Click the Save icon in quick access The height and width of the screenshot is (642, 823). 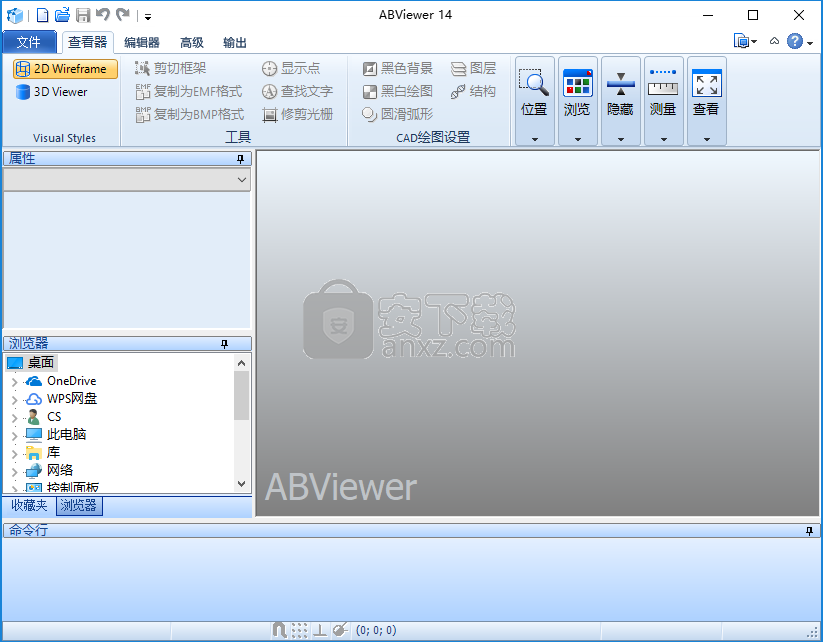tap(83, 15)
